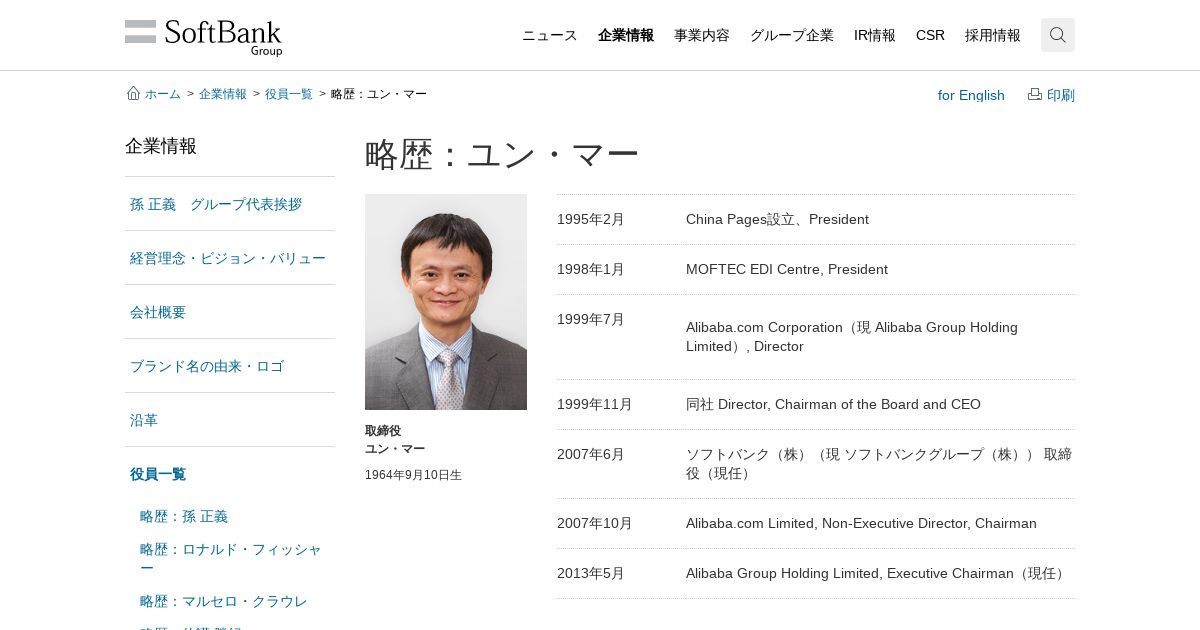Image resolution: width=1200 pixels, height=630 pixels.
Task: Open the IR情報 menu
Action: 875,35
